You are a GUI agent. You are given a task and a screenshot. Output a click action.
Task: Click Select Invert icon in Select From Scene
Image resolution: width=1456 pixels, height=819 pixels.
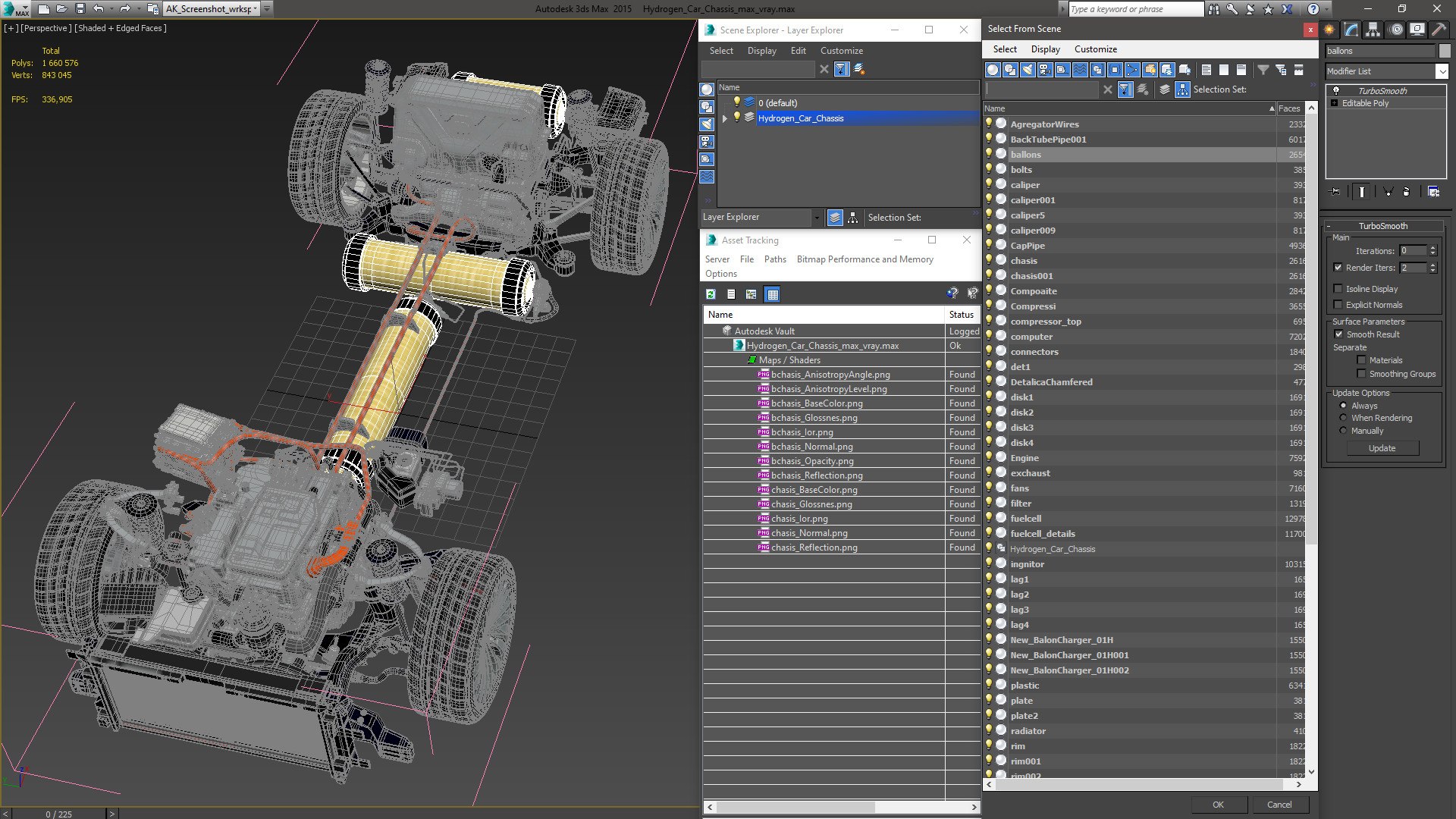tap(1241, 70)
